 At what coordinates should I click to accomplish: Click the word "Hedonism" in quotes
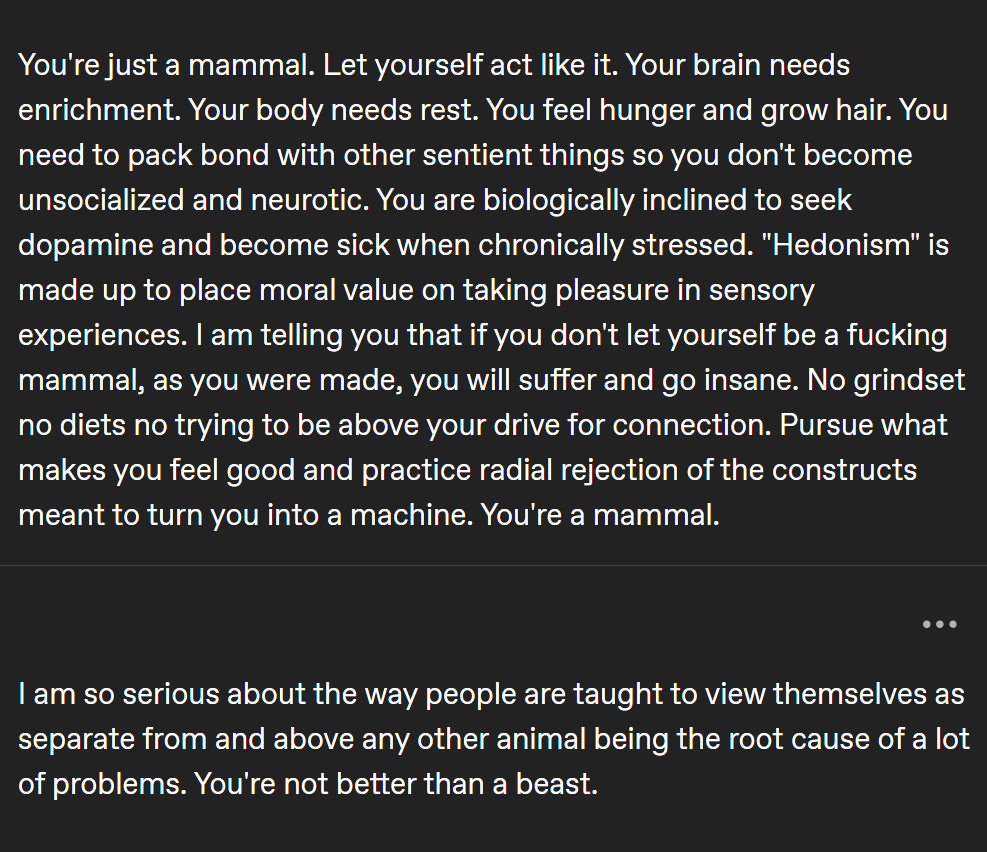(x=841, y=245)
